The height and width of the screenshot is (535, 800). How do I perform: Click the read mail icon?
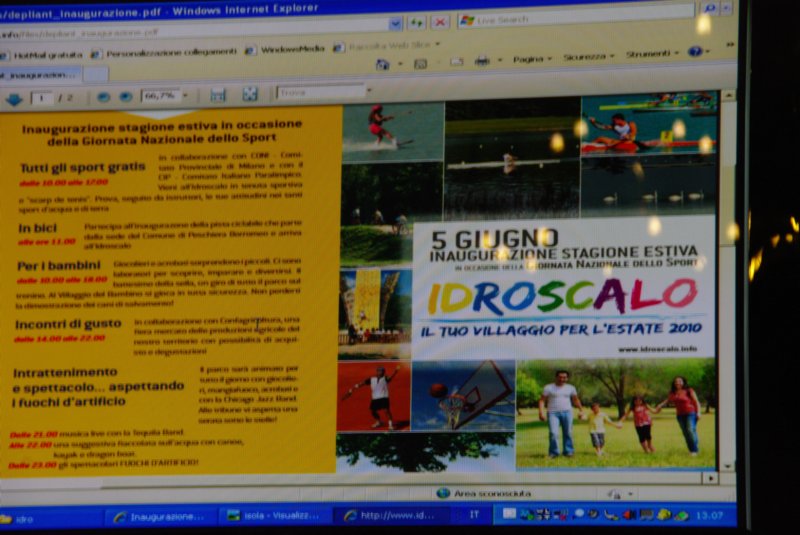coord(456,62)
